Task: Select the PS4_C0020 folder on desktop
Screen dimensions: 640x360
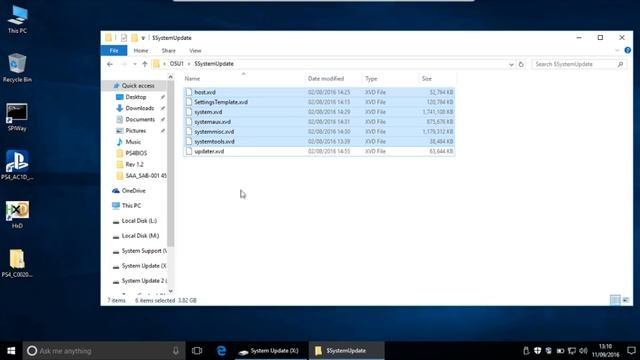Action: (17, 263)
